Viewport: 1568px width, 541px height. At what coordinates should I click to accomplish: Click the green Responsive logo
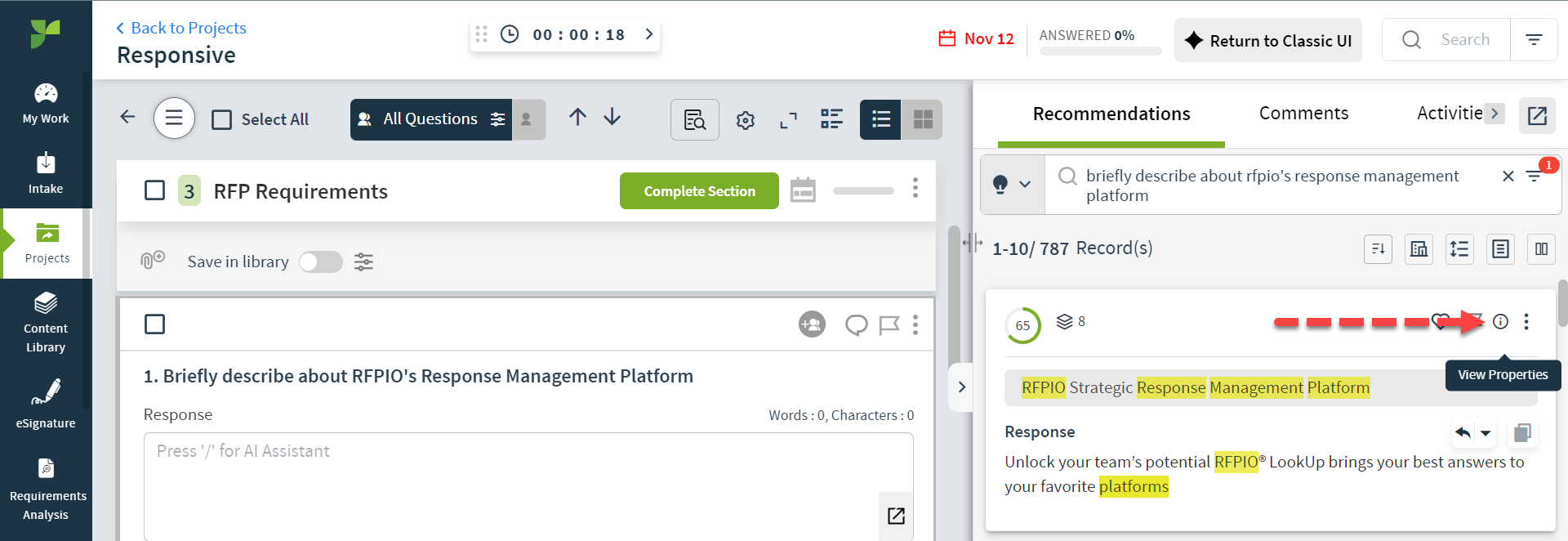point(46,34)
